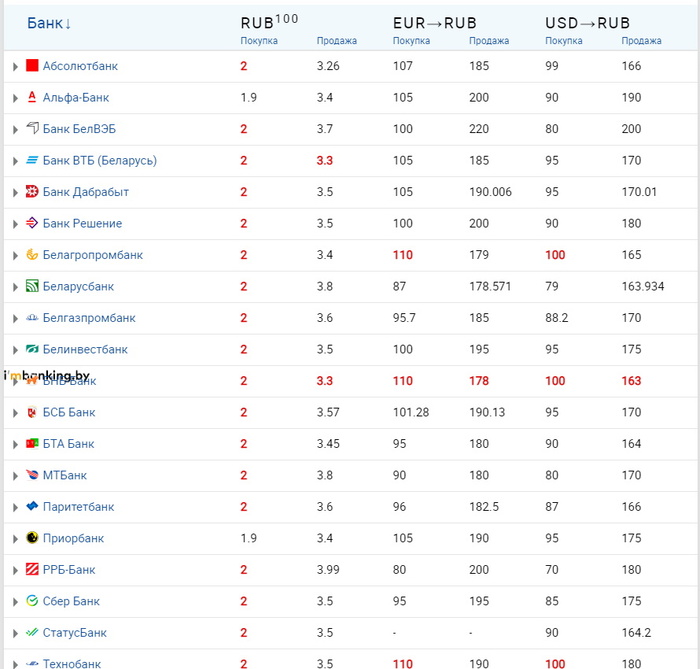Screen dimensions: 700x669
Task: Click РРБ-Банк's RUB sale rate 3.99
Action: 328,570
